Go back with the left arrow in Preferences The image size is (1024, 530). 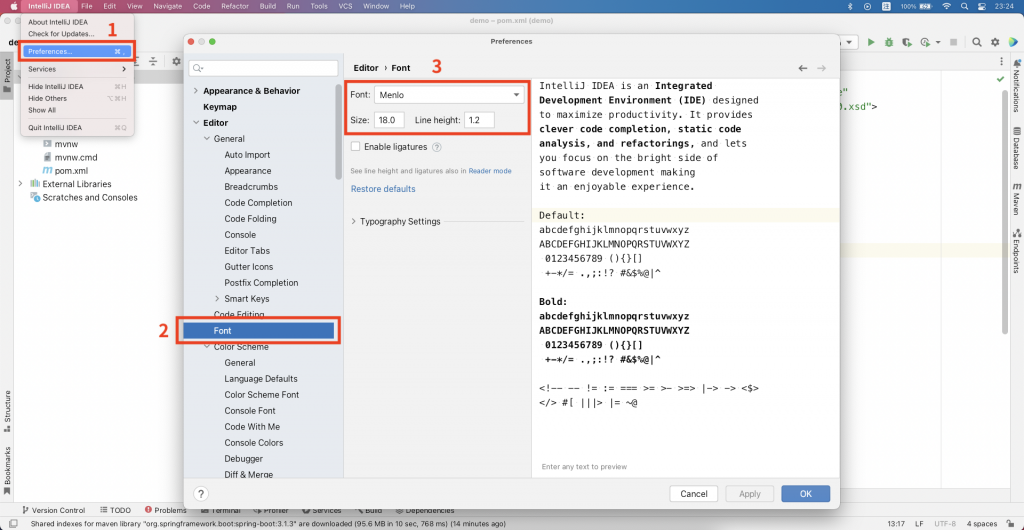click(803, 68)
